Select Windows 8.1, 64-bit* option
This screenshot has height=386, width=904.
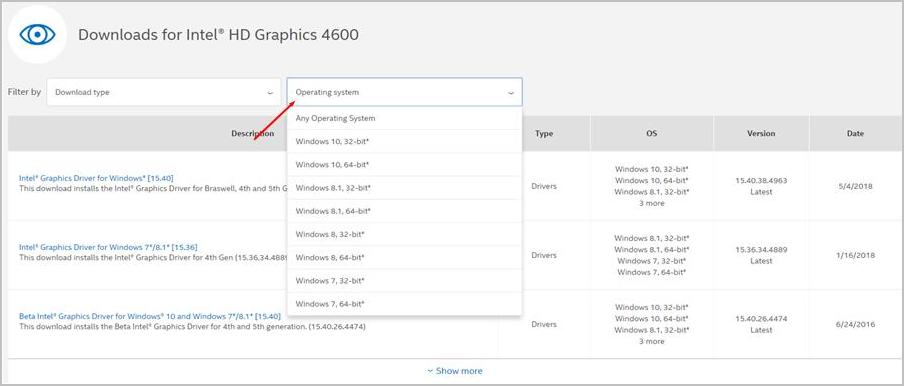(x=405, y=211)
